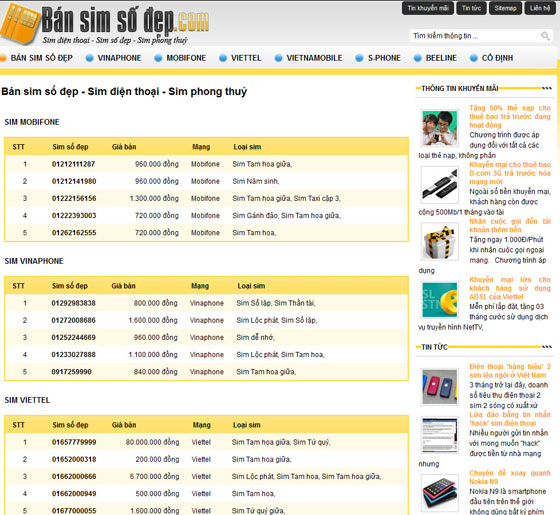Click the SIM VIETTEL section heading
Image resolution: width=560 pixels, height=515 pixels.
click(27, 400)
